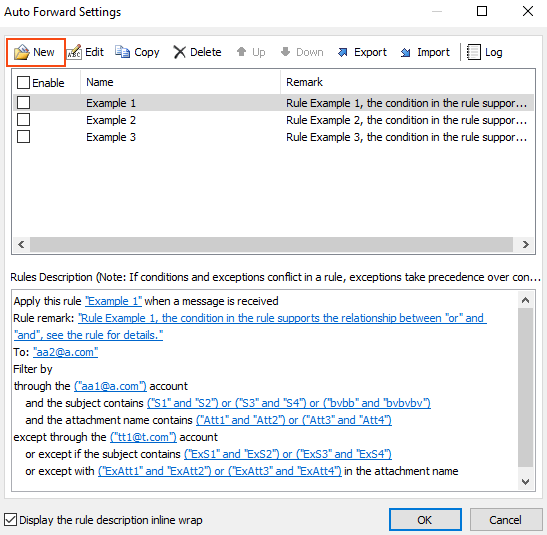Screen dimensions: 547x535
Task: Enable the Example 1 rule checkbox
Action: point(23,103)
